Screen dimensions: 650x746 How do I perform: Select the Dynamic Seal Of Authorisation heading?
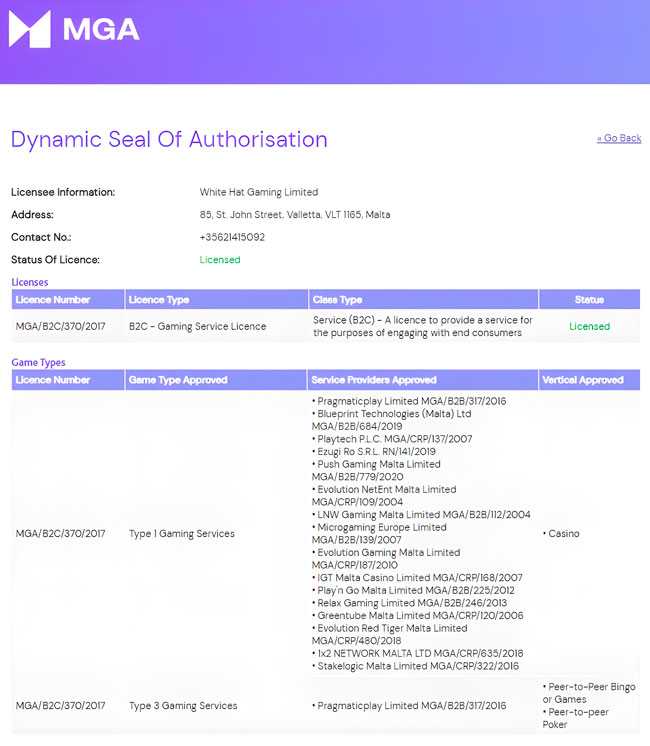coord(169,139)
